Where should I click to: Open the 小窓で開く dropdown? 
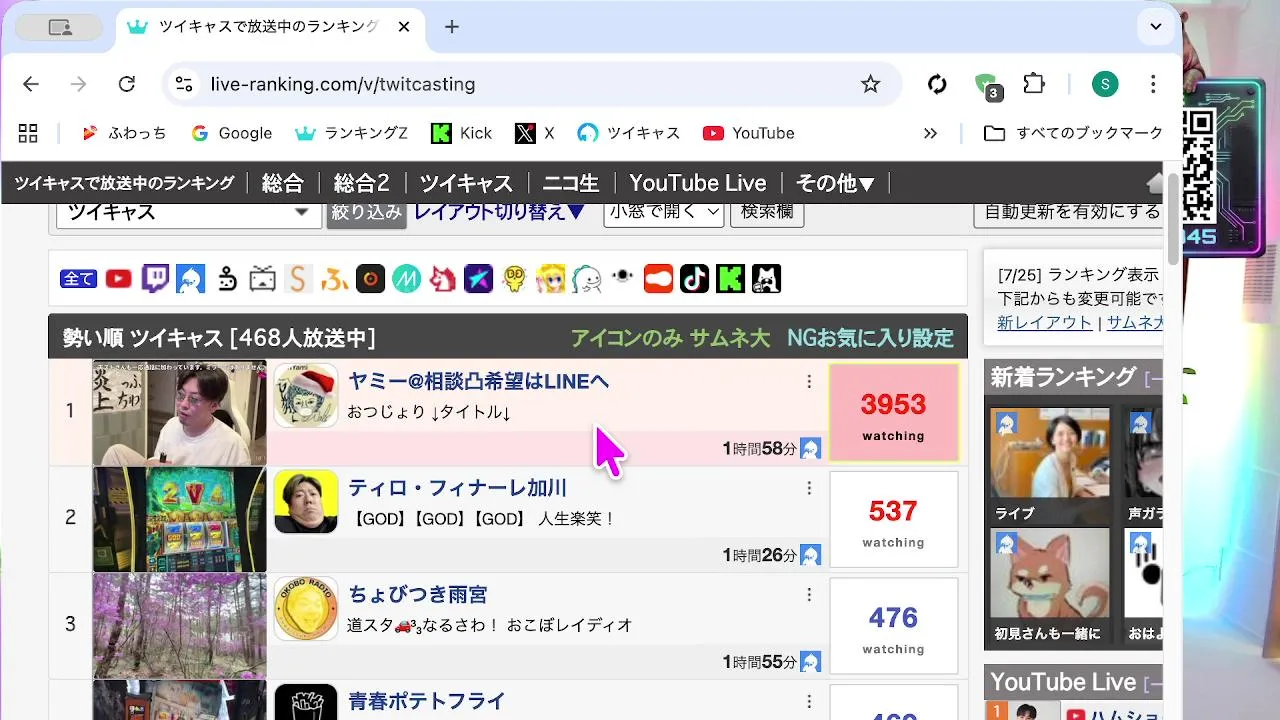pyautogui.click(x=664, y=212)
